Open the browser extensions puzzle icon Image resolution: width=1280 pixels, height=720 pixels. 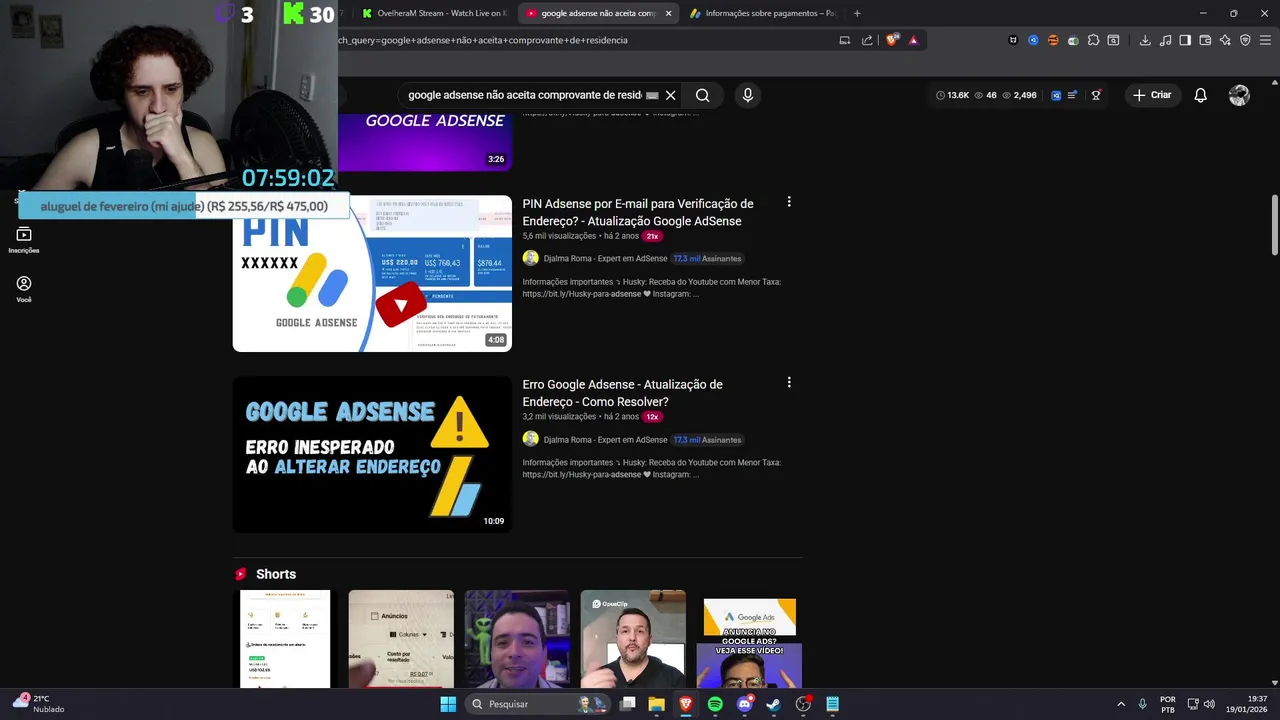(x=1093, y=40)
